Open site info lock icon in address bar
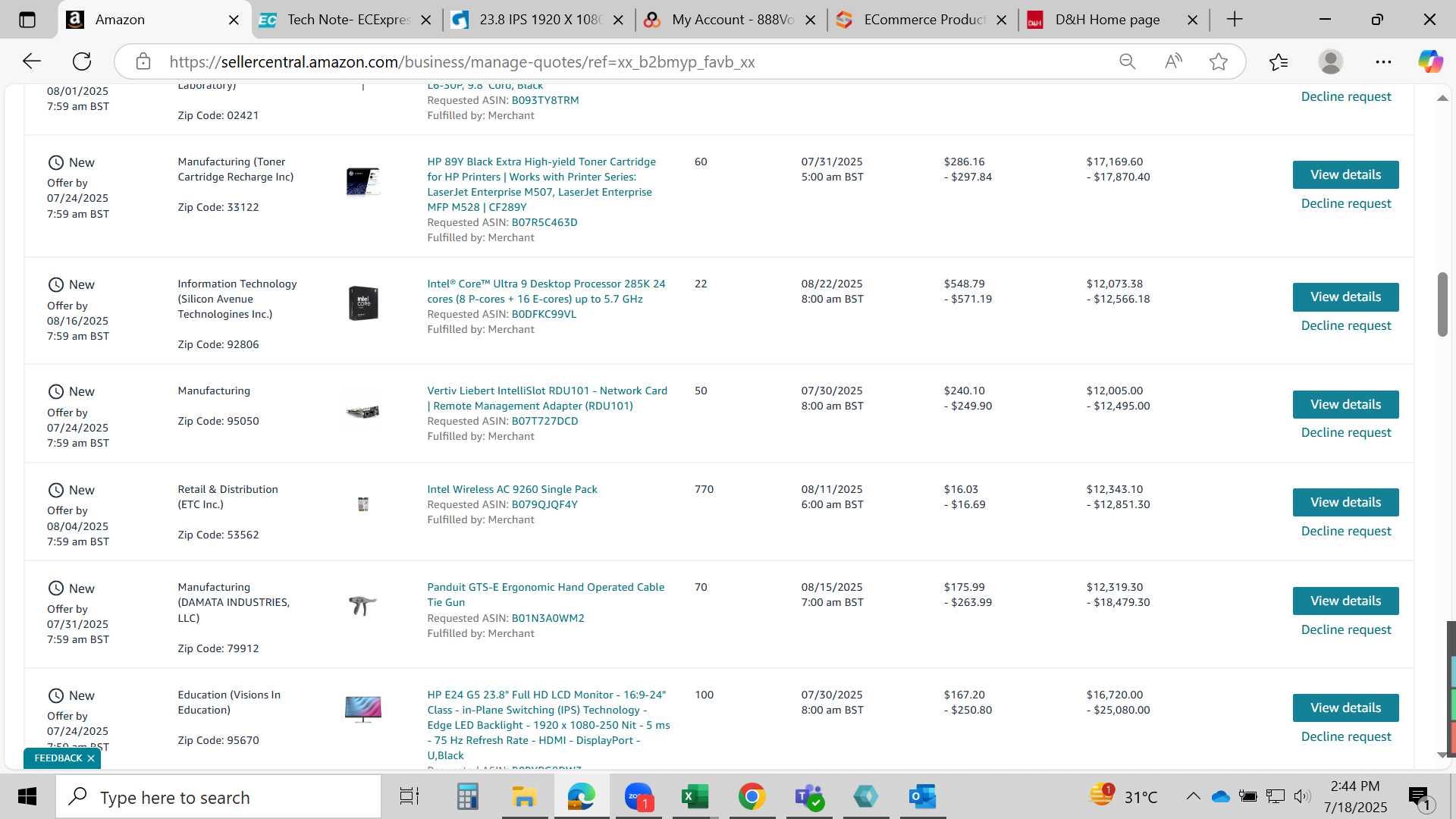Viewport: 1456px width, 819px height. point(143,61)
